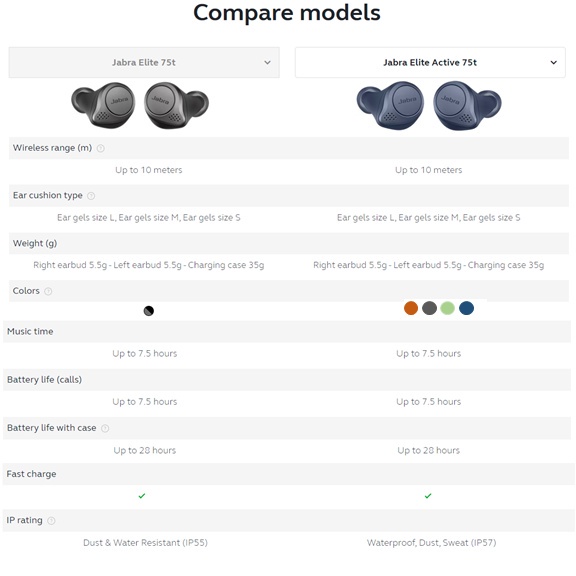Image resolution: width=576 pixels, height=576 pixels.
Task: Click info icon next to Wireless range
Action: click(x=100, y=148)
